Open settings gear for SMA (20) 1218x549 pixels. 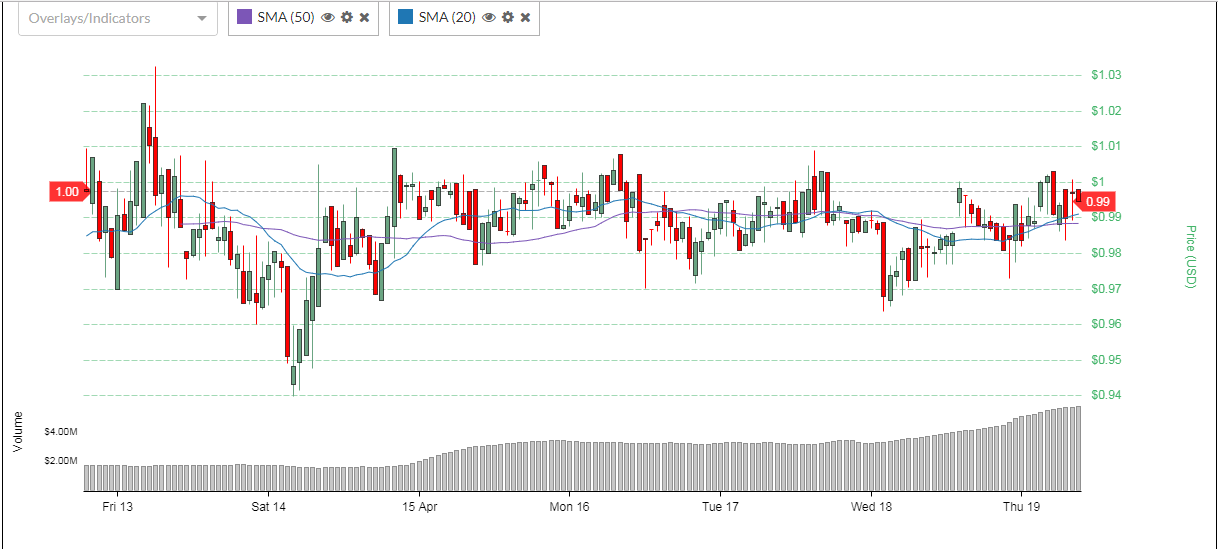pyautogui.click(x=508, y=18)
